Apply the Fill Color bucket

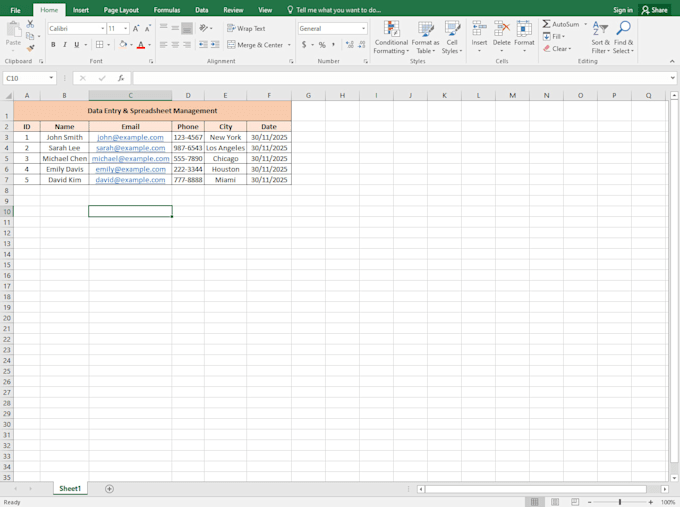tap(123, 45)
